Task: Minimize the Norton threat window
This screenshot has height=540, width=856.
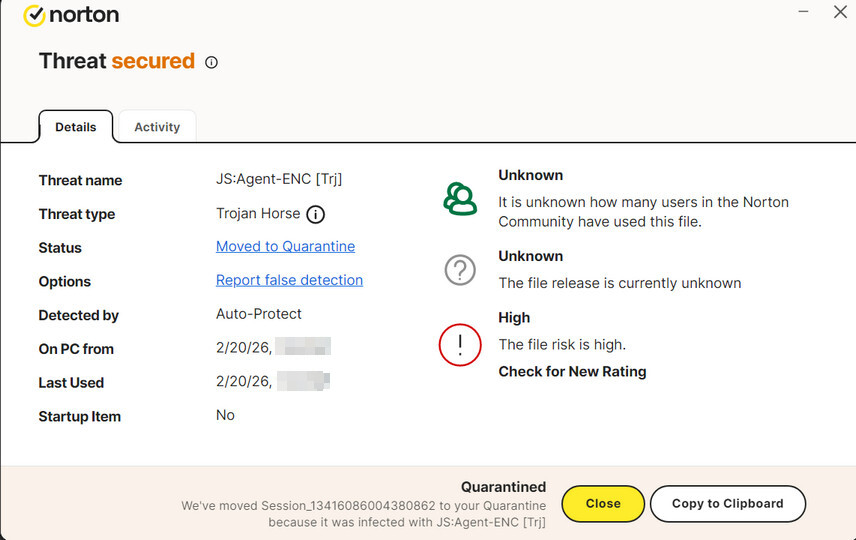Action: [x=802, y=10]
